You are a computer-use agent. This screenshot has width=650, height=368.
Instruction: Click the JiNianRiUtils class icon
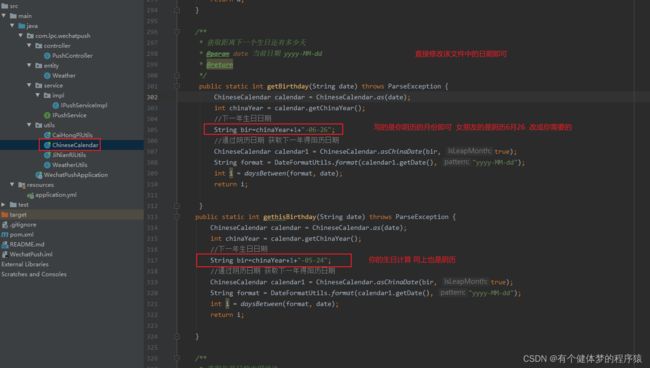47,155
